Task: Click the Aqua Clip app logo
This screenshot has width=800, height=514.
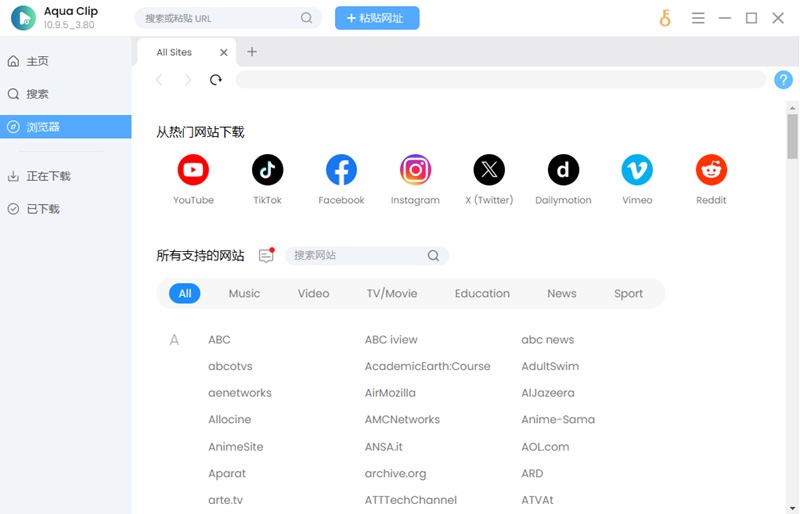Action: click(x=23, y=18)
